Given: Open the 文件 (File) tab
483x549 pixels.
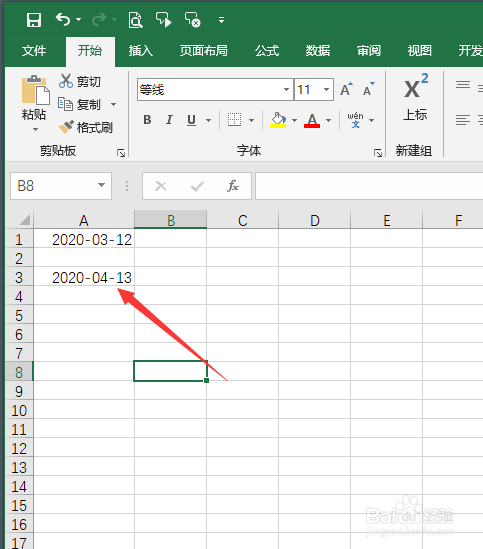Looking at the screenshot, I should click(34, 51).
